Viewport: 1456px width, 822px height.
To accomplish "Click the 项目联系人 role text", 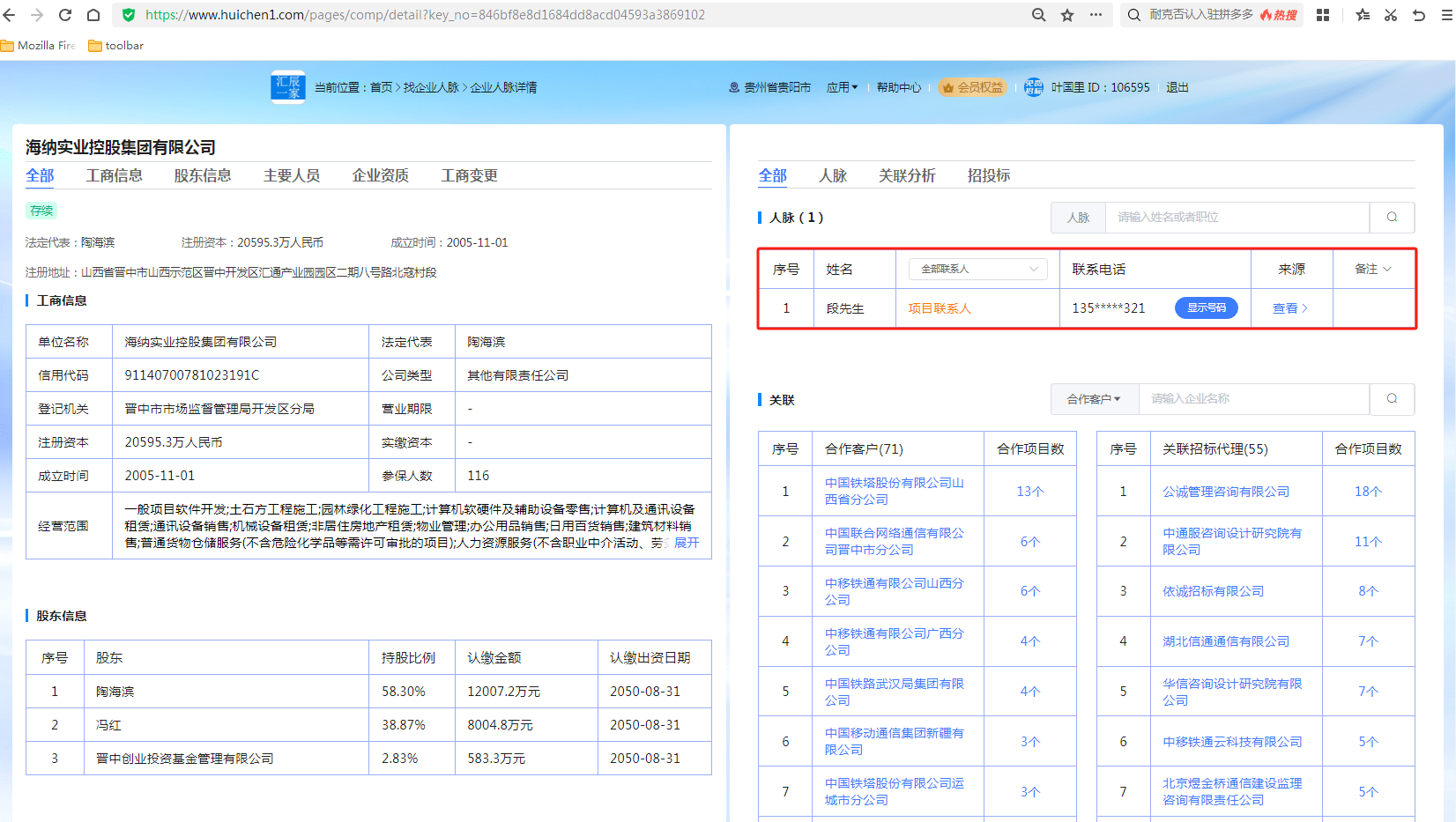I will [940, 308].
